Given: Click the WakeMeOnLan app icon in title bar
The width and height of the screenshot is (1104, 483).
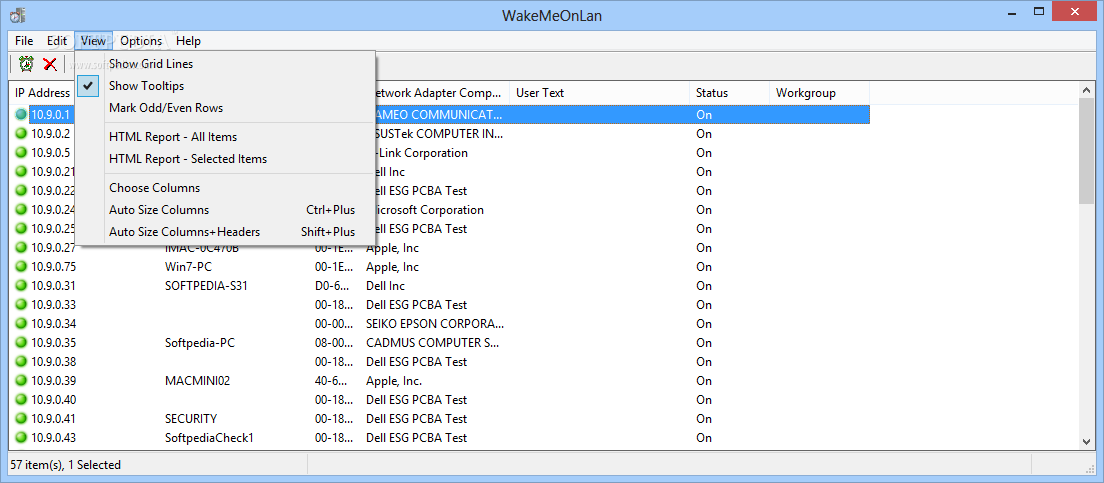Looking at the screenshot, I should pos(17,15).
